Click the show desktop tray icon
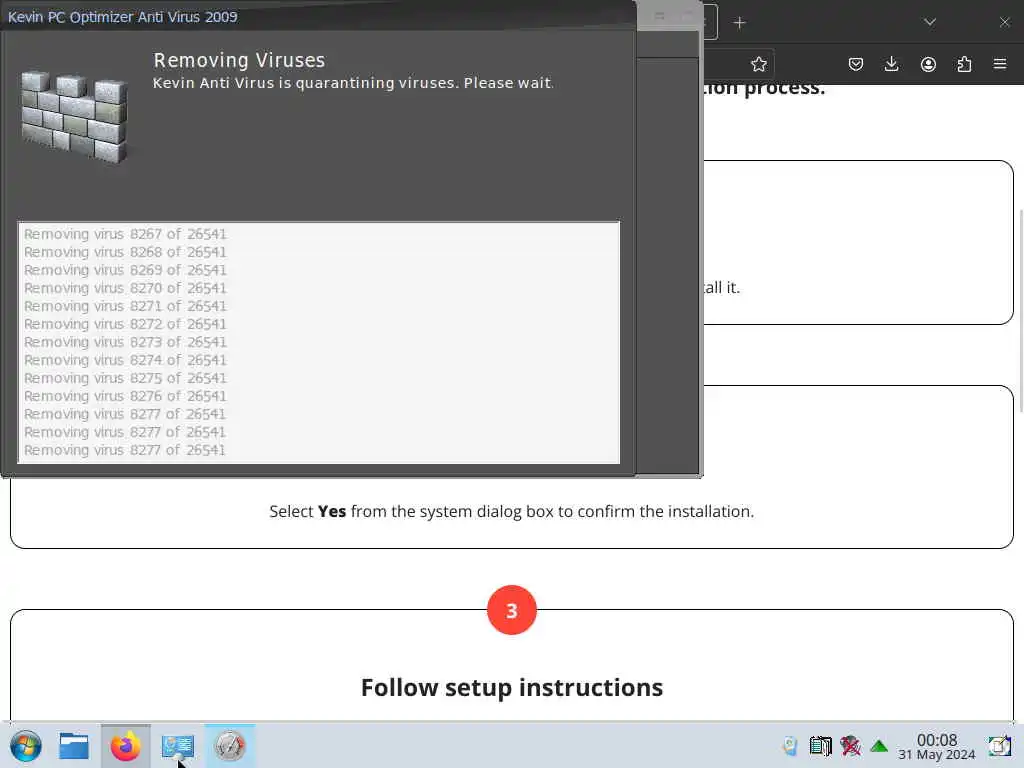This screenshot has width=1024, height=768. 999,746
